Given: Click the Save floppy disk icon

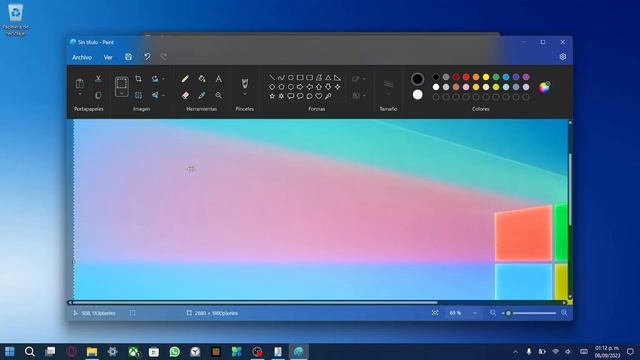Looking at the screenshot, I should tap(129, 57).
